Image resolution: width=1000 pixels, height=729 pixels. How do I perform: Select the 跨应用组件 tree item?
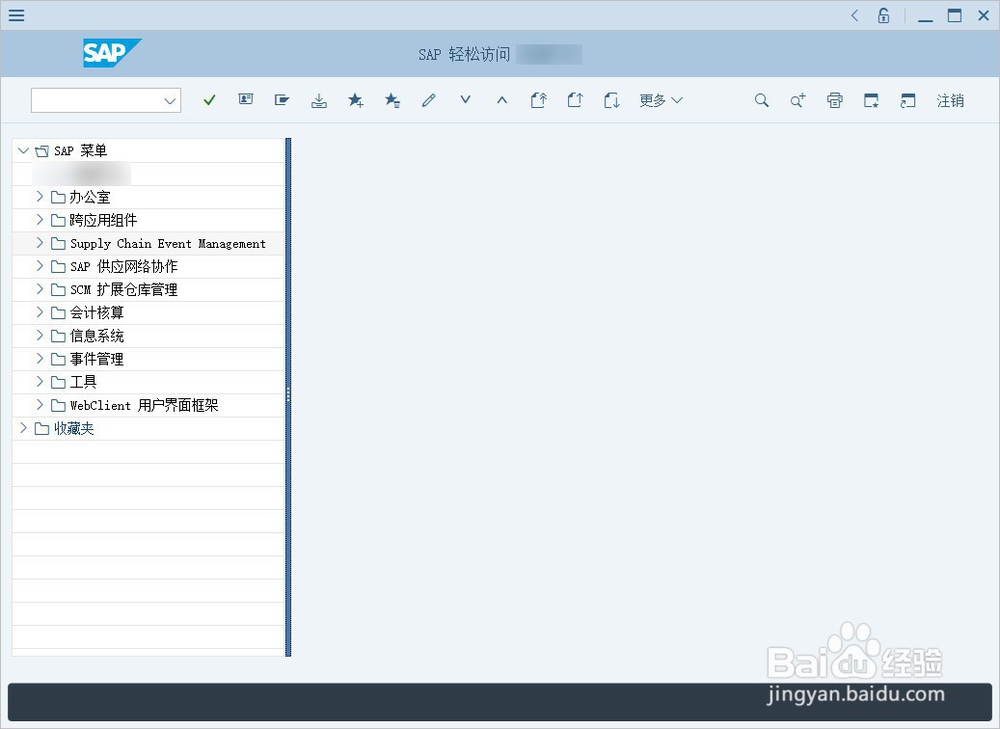[103, 220]
